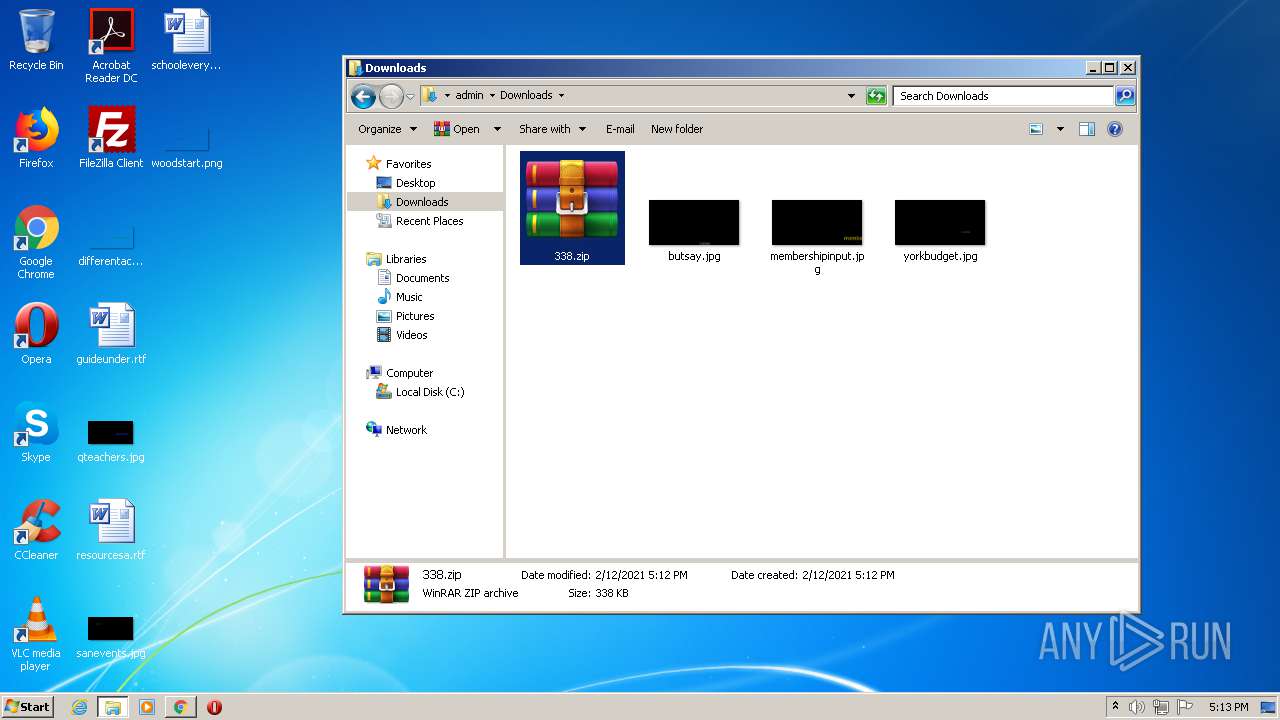Screen dimensions: 1280x720
Task: Select the schoolevery document on desktop
Action: (x=187, y=40)
